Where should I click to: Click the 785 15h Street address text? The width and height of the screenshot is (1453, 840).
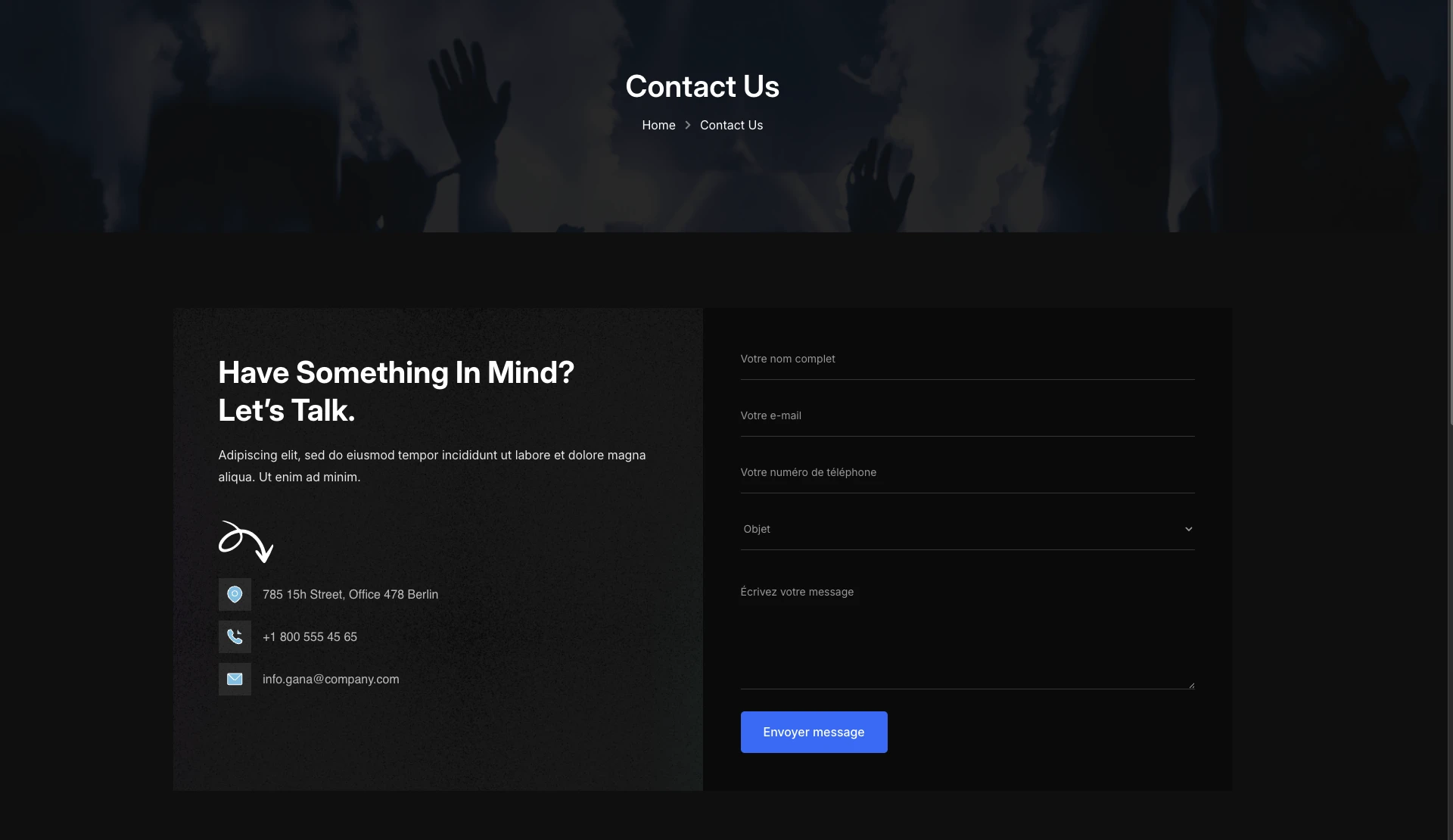(350, 595)
